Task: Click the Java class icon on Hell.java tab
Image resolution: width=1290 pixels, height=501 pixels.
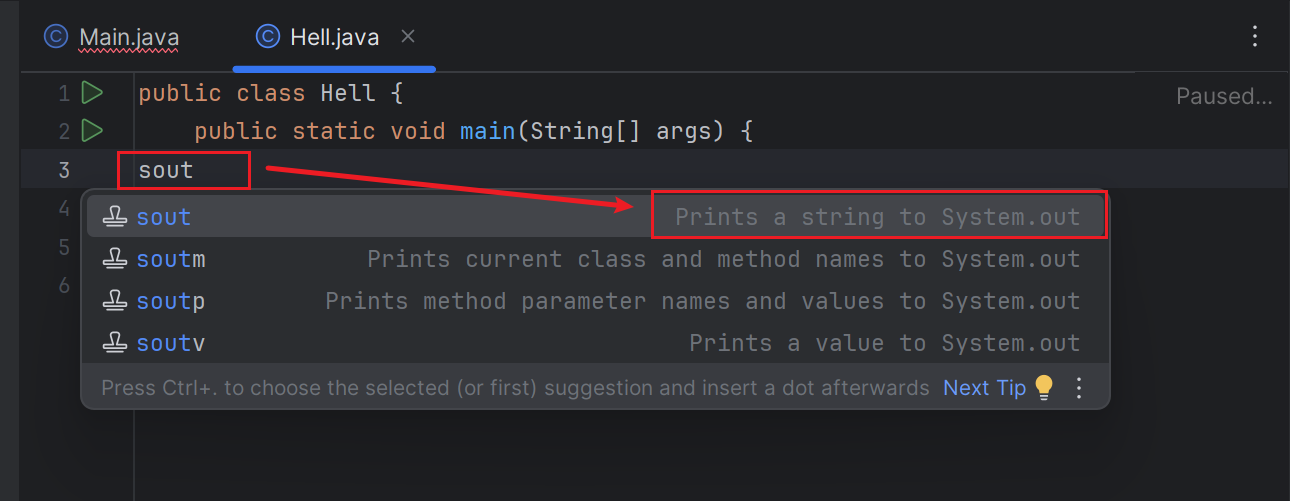Action: pos(267,37)
